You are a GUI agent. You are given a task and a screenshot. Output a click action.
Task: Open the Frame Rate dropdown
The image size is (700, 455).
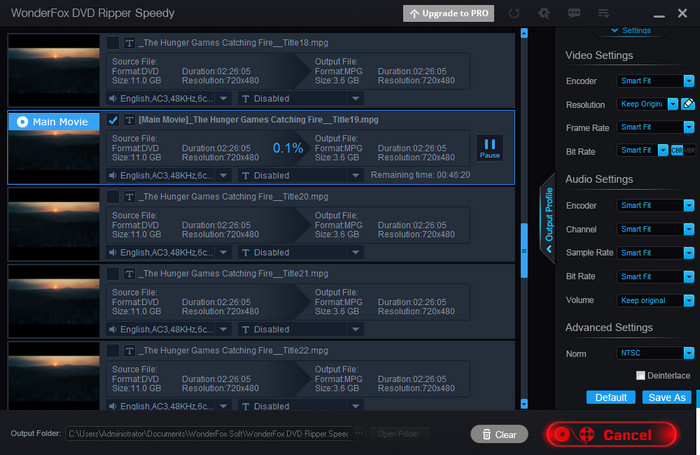click(x=655, y=127)
